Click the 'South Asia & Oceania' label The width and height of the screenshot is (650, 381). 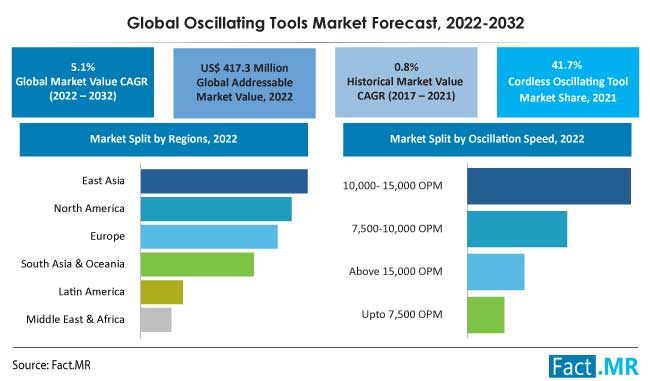click(73, 264)
